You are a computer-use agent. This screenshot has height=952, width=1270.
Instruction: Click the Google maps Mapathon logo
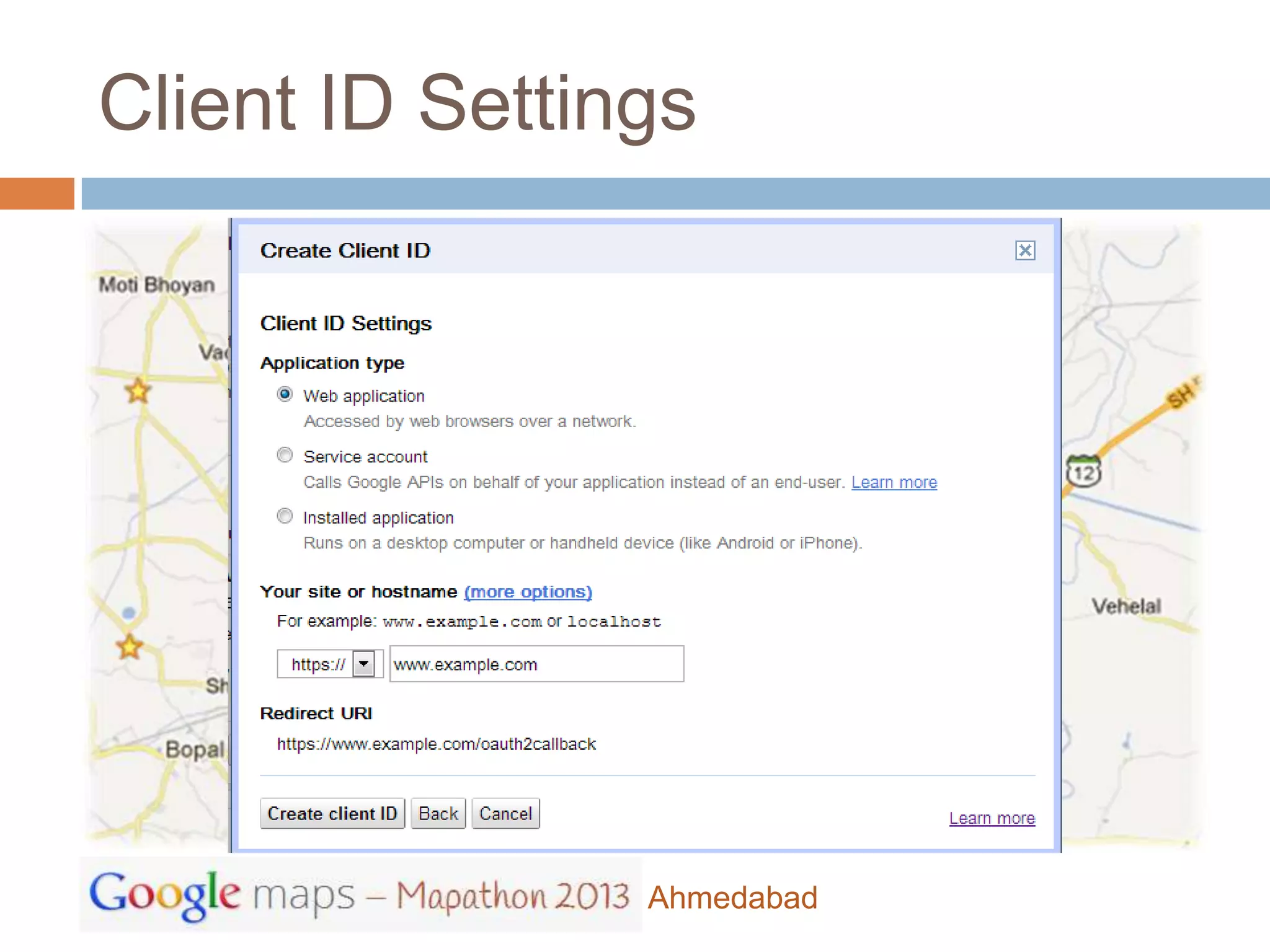[360, 894]
